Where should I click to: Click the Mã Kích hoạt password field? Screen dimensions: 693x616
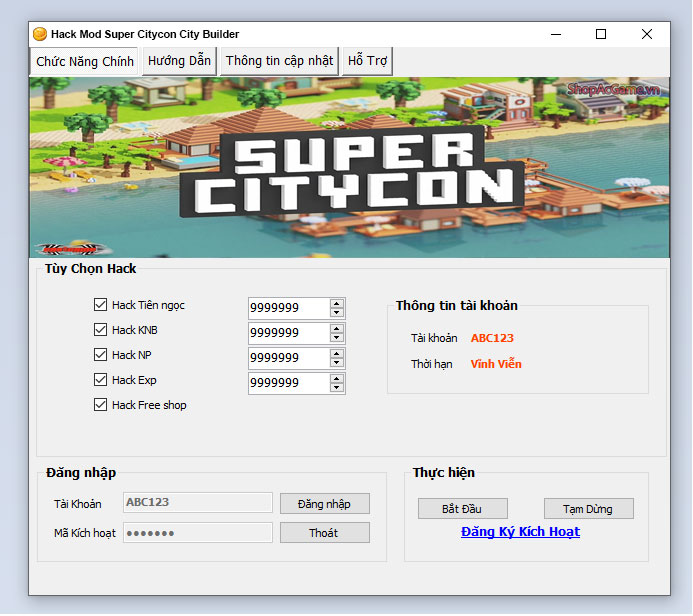point(198,532)
